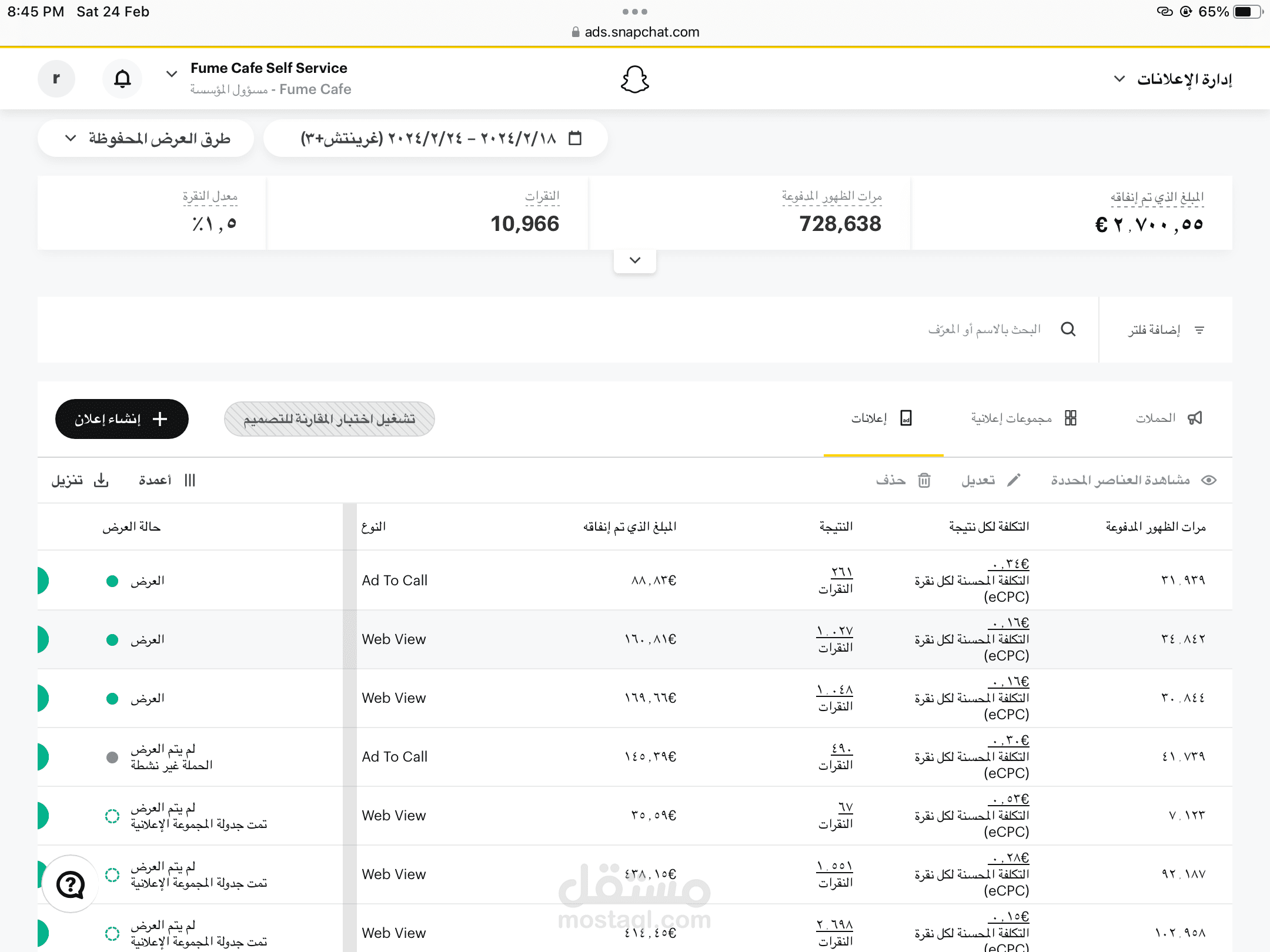The height and width of the screenshot is (952, 1270).
Task: Open the help chat bubble
Action: tap(71, 884)
